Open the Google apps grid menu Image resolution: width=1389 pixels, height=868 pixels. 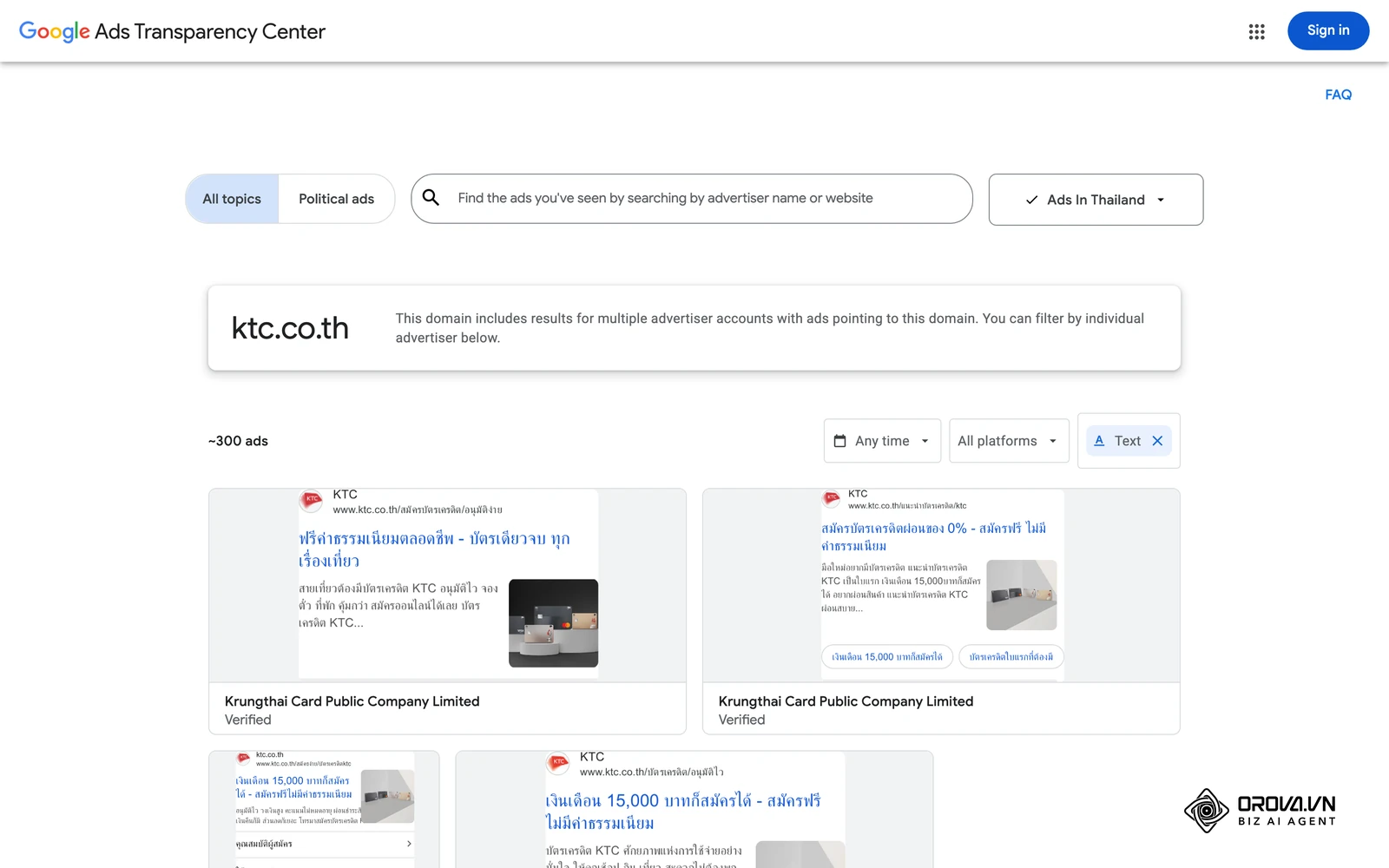pyautogui.click(x=1256, y=31)
